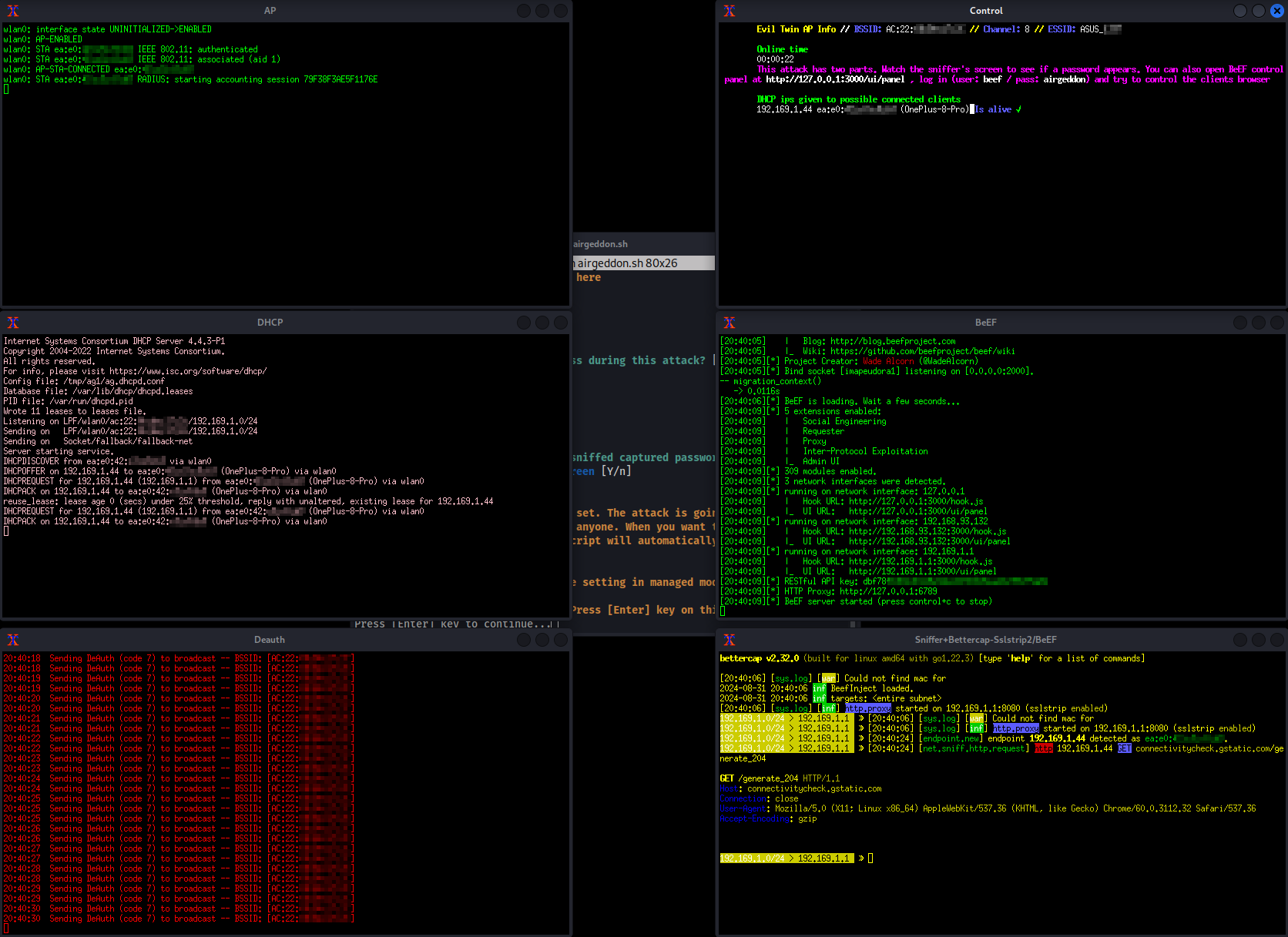Focus the Deauth window via its title
Viewport: 1288px width, 937px height.
(x=270, y=640)
